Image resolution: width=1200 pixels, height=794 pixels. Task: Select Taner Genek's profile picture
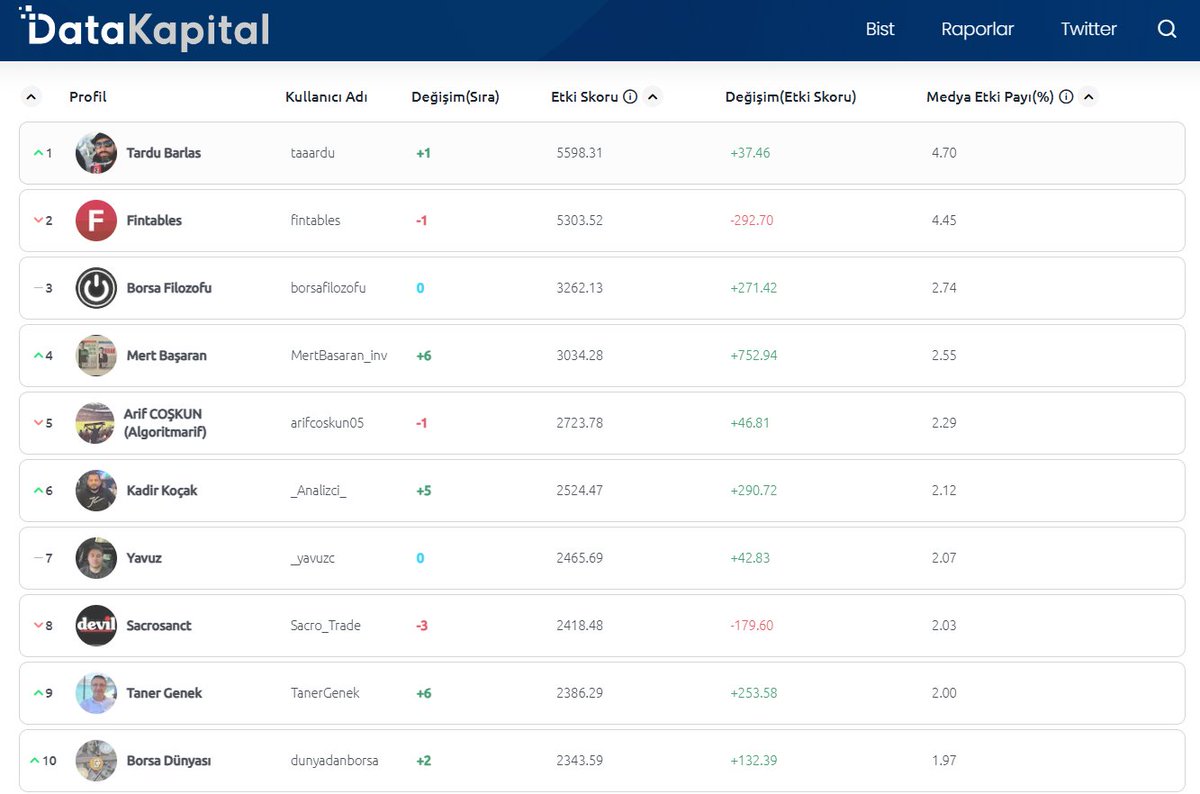click(x=95, y=692)
